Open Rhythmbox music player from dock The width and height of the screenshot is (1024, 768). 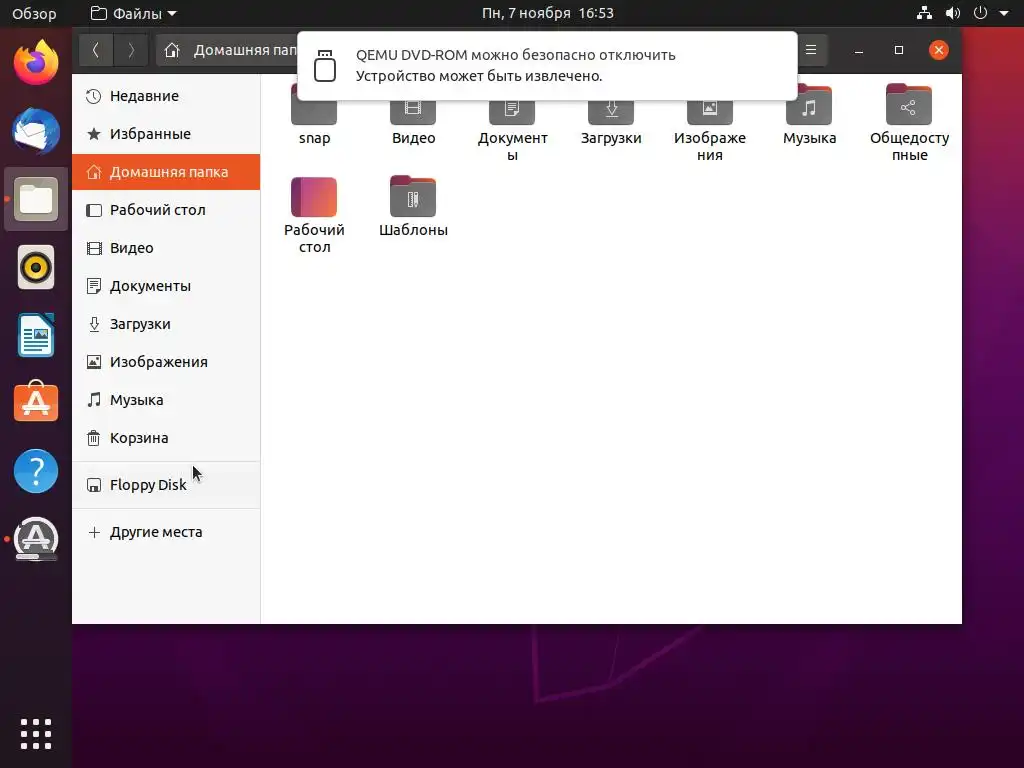coord(36,267)
